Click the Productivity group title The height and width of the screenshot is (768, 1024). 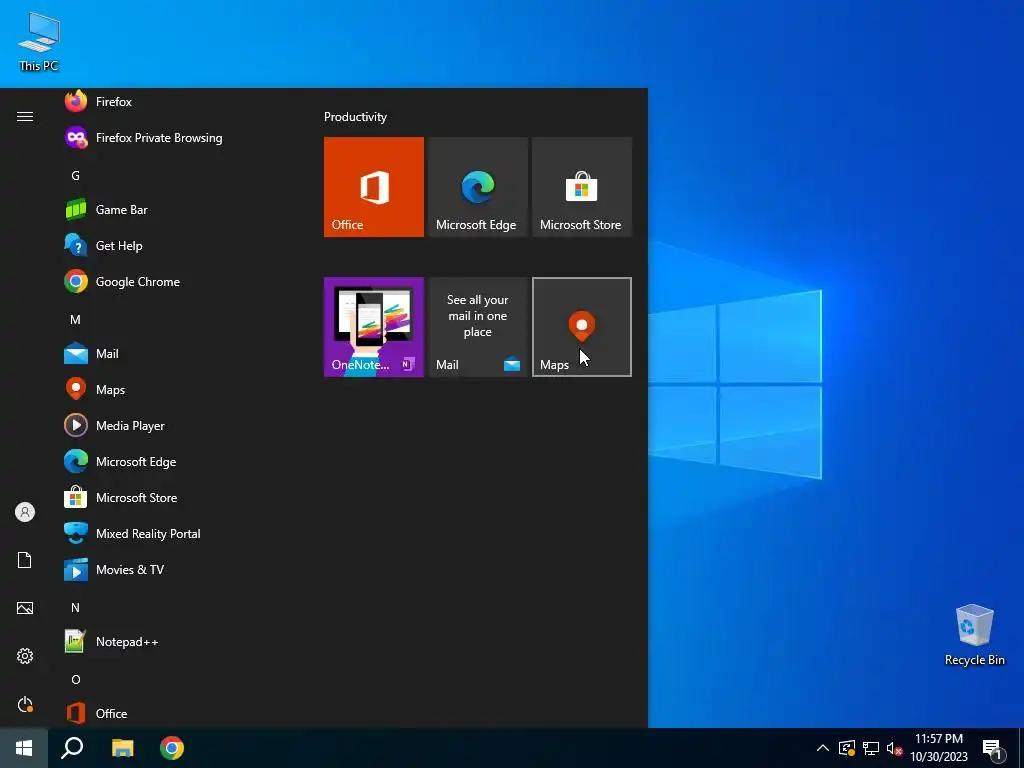click(x=355, y=117)
